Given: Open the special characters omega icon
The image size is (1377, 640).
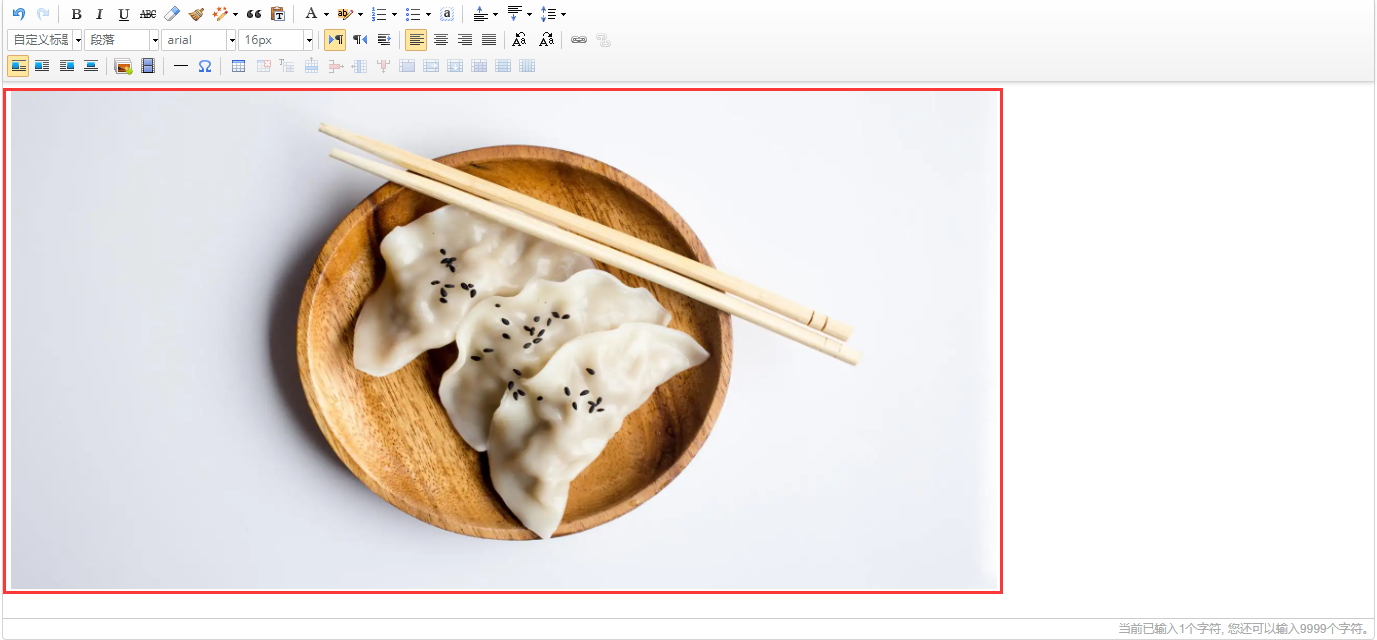Looking at the screenshot, I should coord(204,66).
